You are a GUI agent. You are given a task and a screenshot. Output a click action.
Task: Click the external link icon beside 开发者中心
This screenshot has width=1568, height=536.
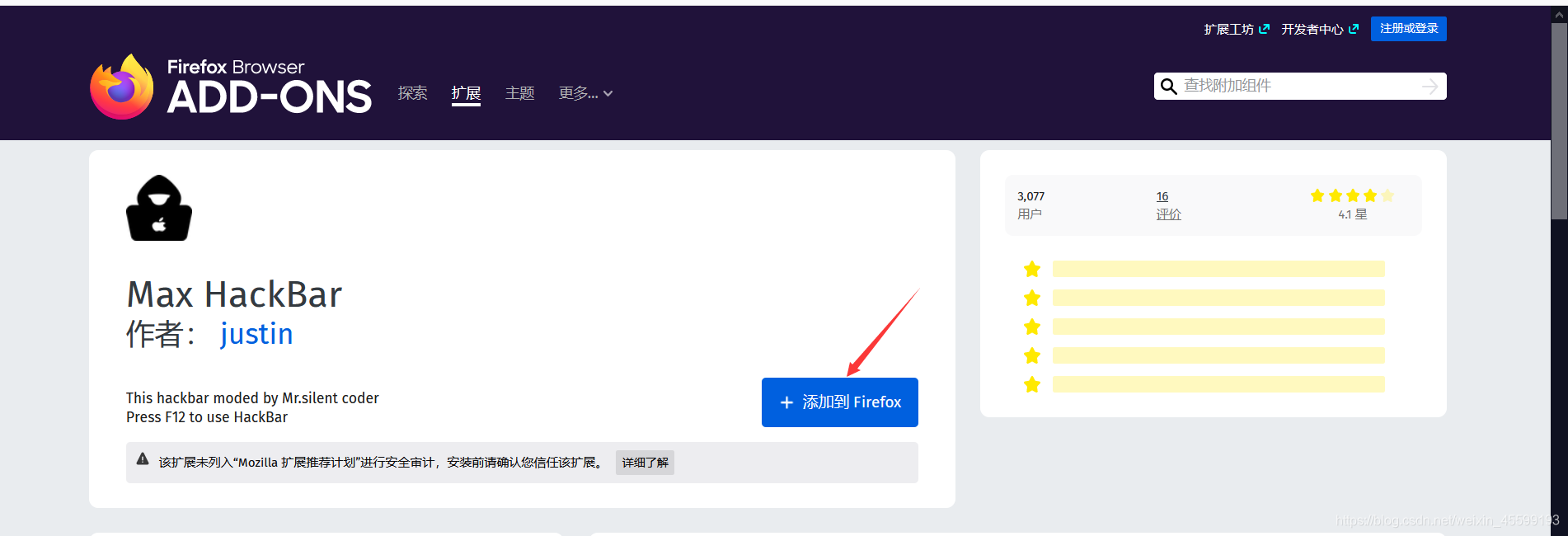coord(1354,29)
